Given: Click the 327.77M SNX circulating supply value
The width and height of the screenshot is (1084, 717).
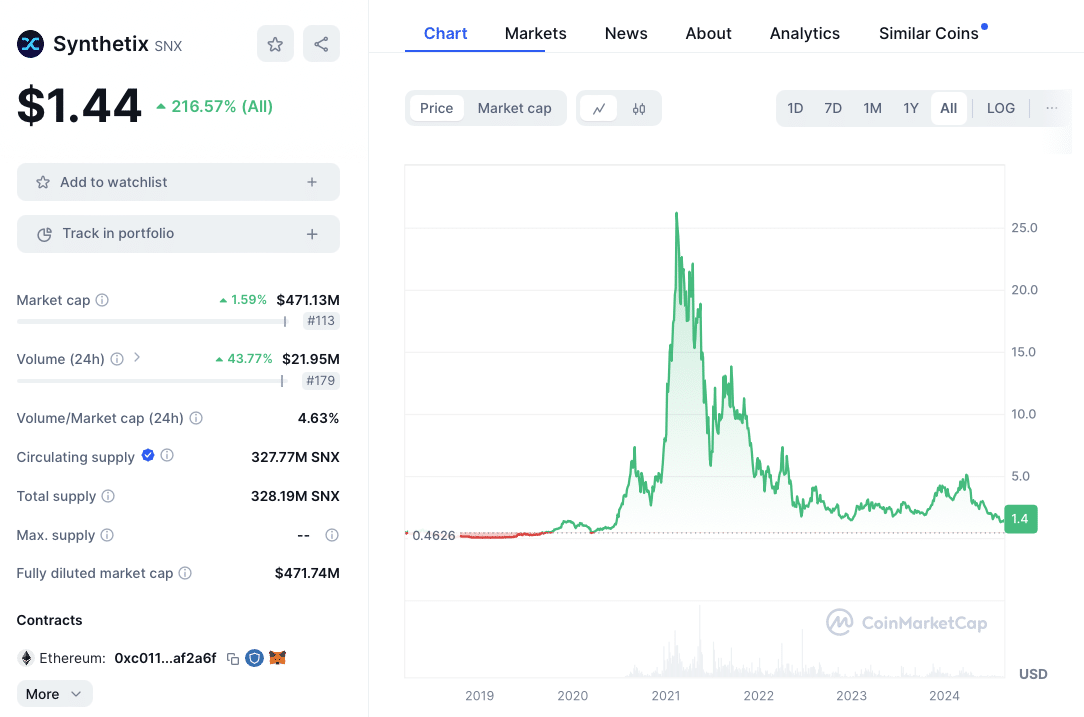Looking at the screenshot, I should (295, 457).
